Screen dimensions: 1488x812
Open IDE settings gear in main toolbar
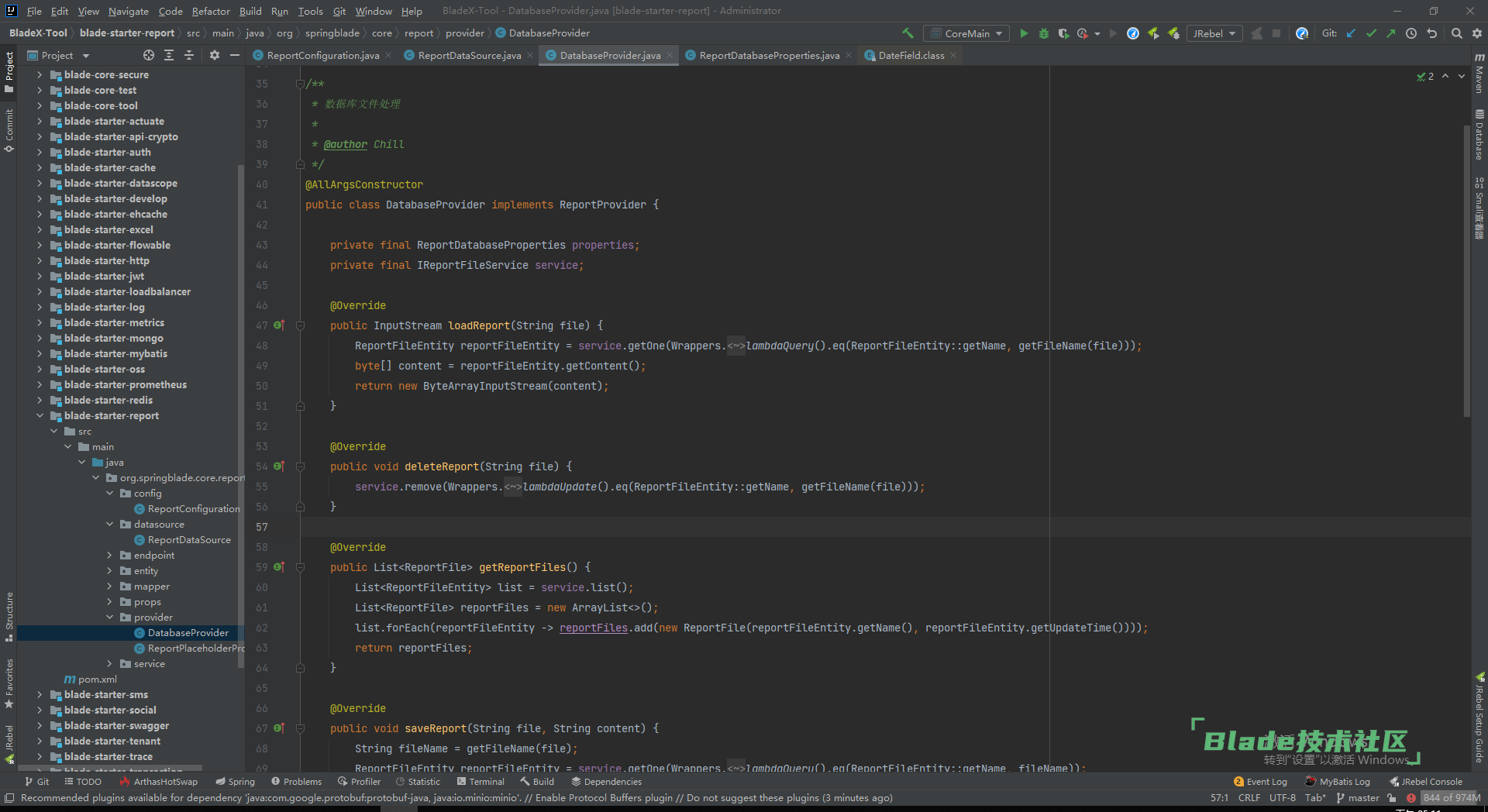pyautogui.click(x=1477, y=33)
